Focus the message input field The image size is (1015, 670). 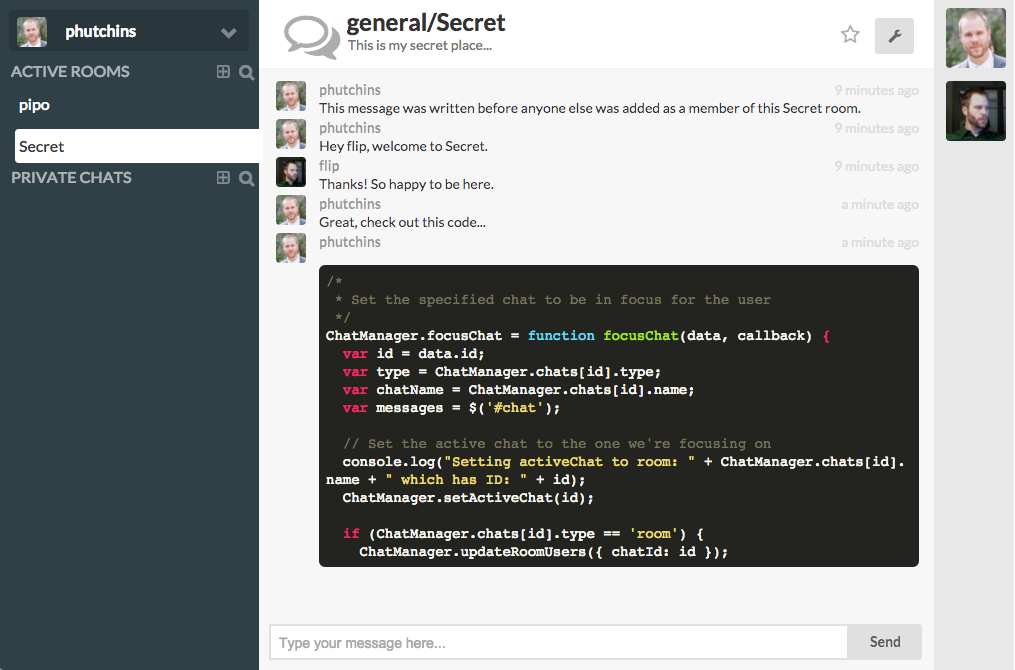(x=558, y=642)
